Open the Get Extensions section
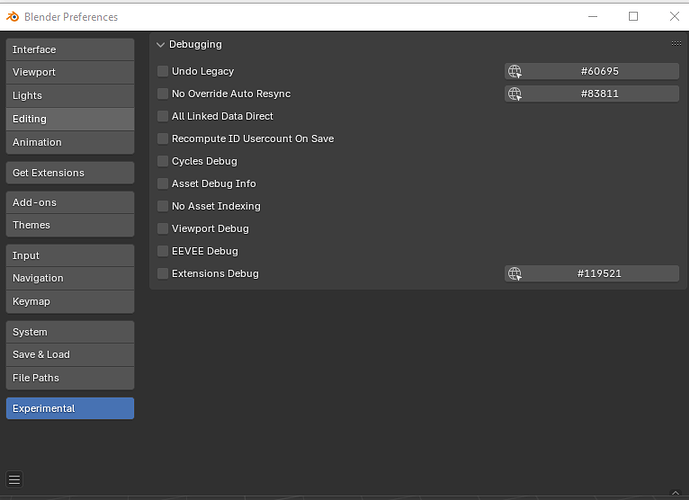The width and height of the screenshot is (689, 500). [x=70, y=173]
